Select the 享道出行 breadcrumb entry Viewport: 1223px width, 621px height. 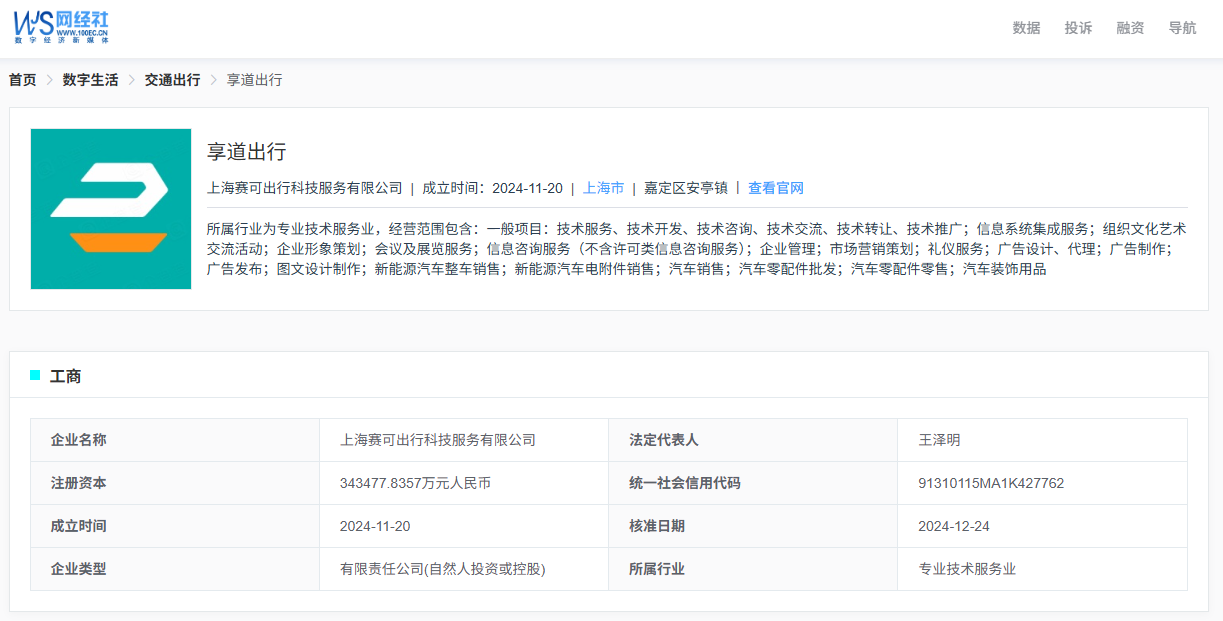(254, 80)
